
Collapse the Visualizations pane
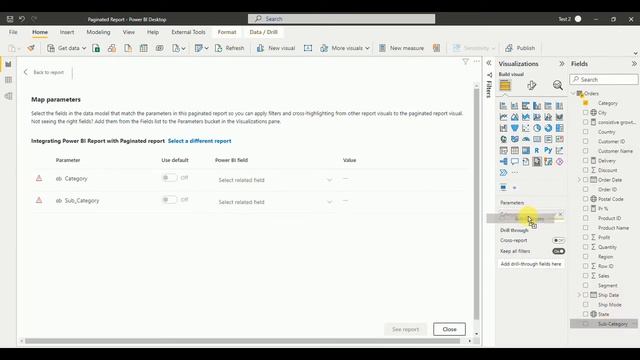point(562,64)
